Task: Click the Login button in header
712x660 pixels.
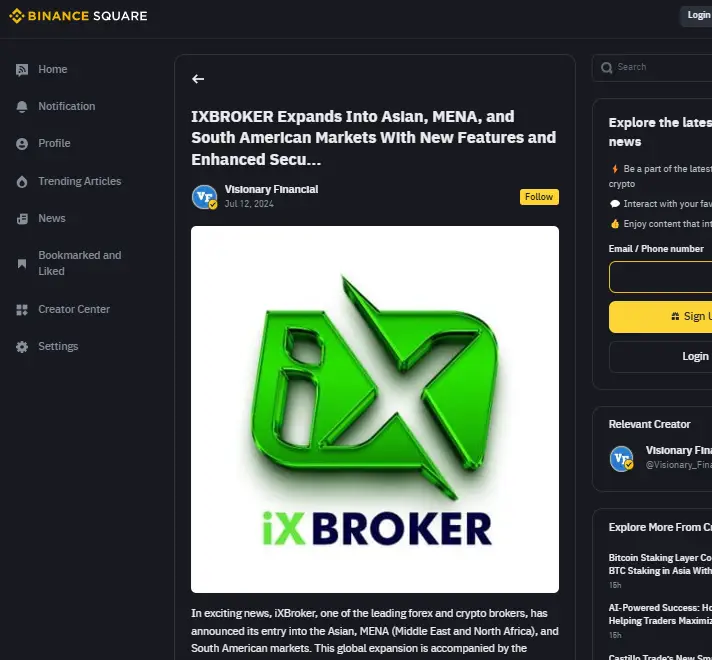Action: click(x=696, y=15)
